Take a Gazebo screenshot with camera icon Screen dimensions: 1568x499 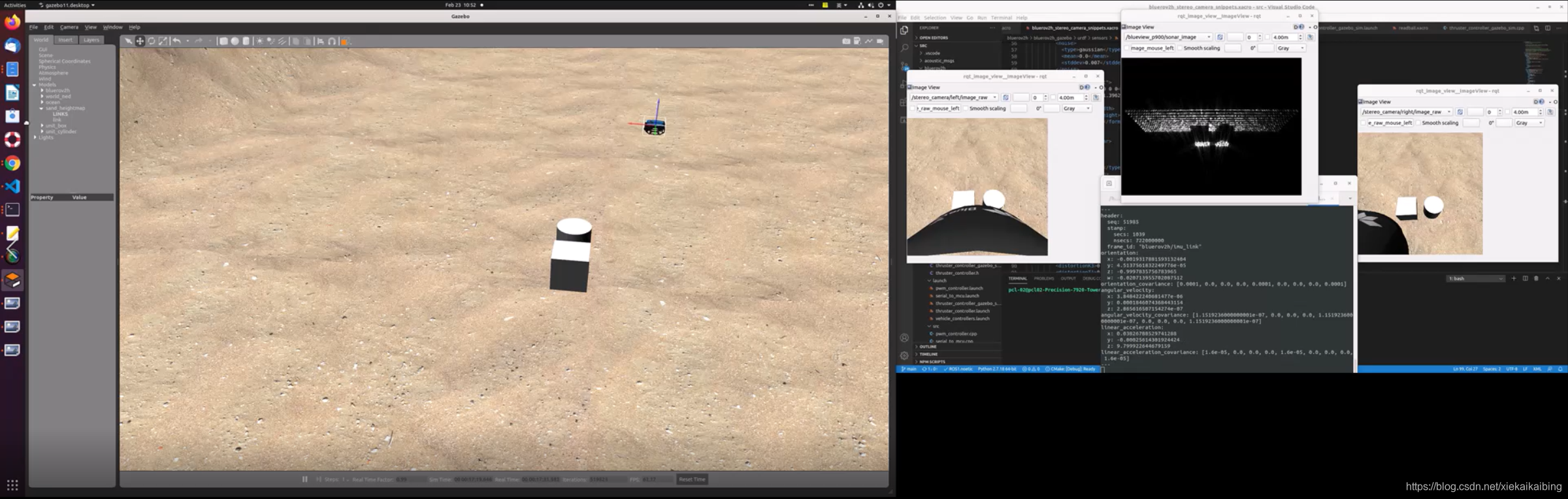pos(846,41)
